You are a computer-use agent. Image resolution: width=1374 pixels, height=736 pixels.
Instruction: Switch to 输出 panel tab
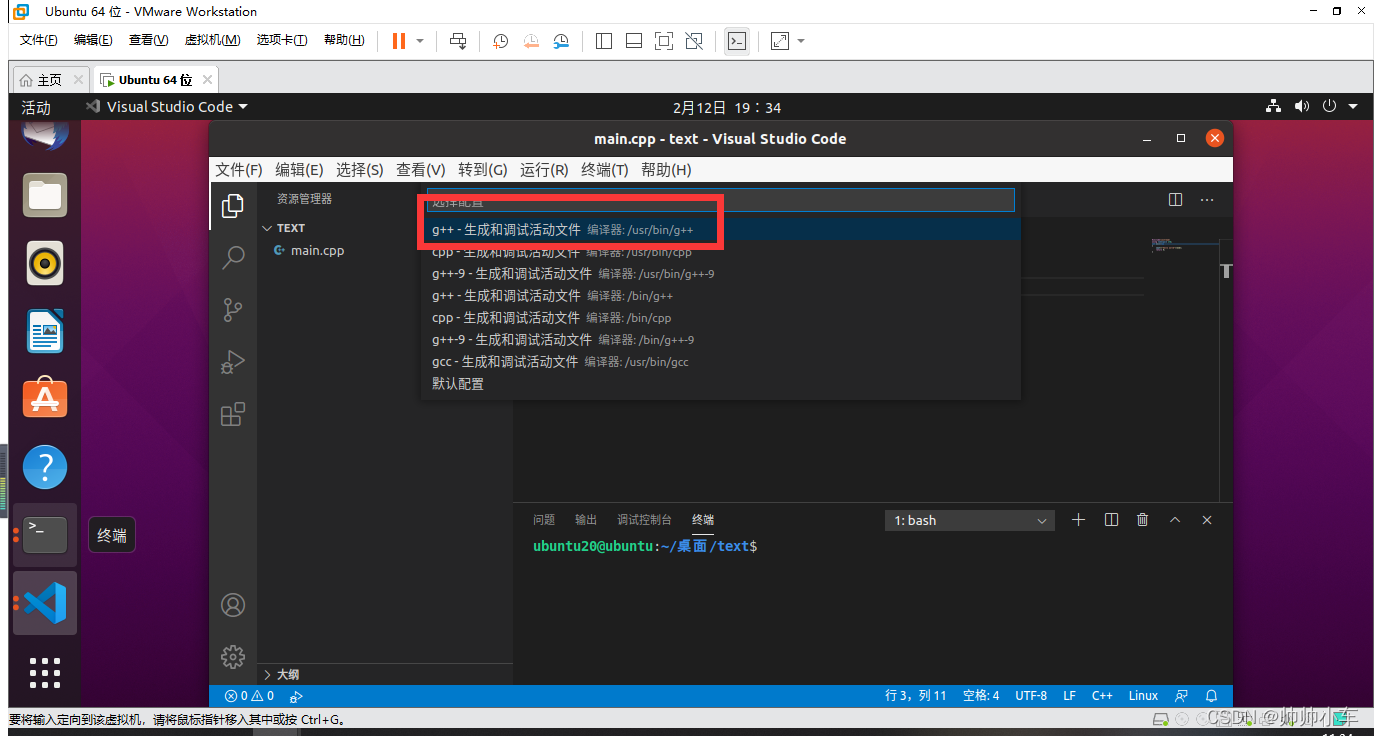pyautogui.click(x=586, y=520)
